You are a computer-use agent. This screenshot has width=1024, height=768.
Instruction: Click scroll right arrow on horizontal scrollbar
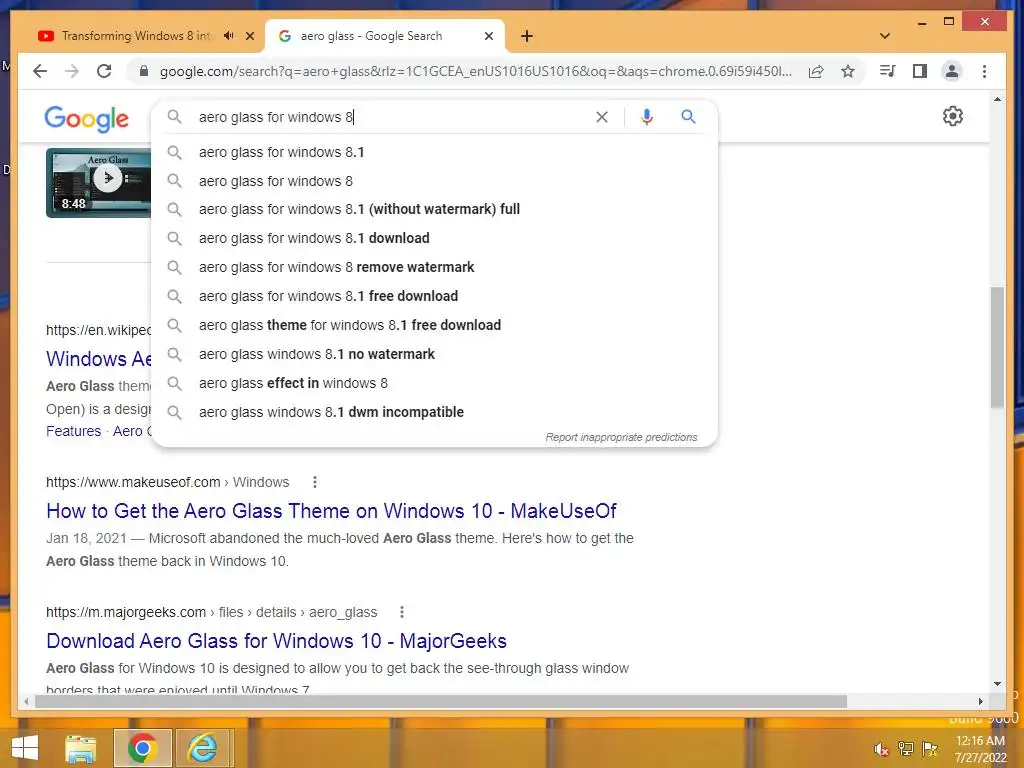click(x=981, y=701)
